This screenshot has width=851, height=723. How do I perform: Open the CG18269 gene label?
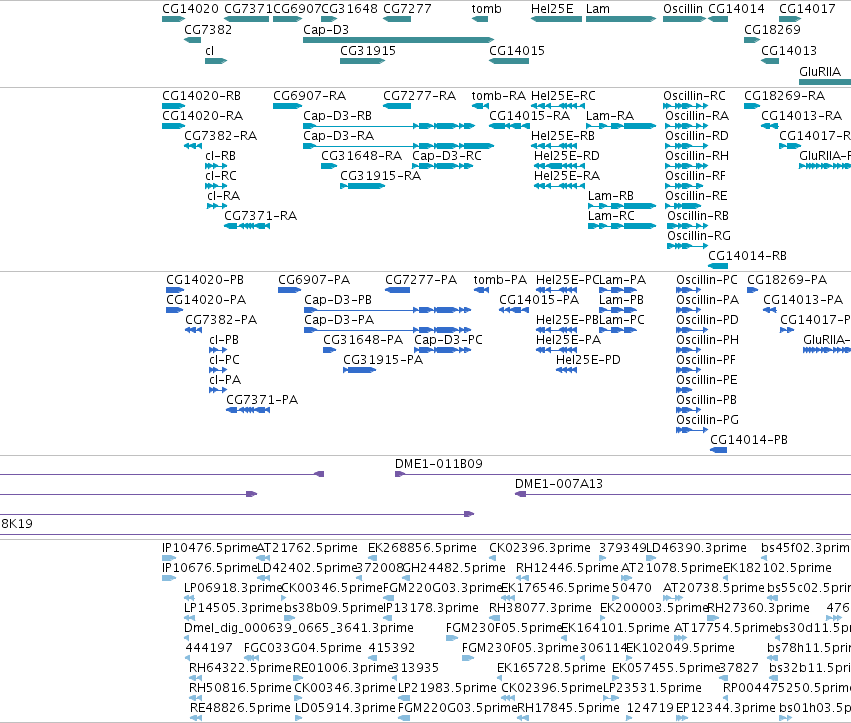(772, 29)
